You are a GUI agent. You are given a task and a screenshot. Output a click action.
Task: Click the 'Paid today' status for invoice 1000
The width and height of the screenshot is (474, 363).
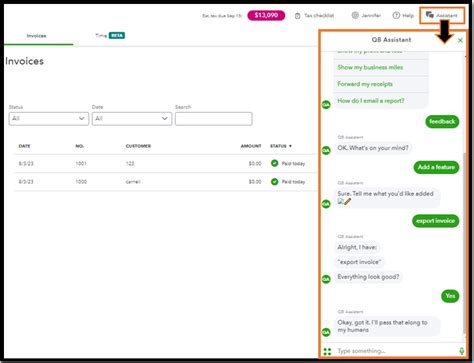coord(293,182)
